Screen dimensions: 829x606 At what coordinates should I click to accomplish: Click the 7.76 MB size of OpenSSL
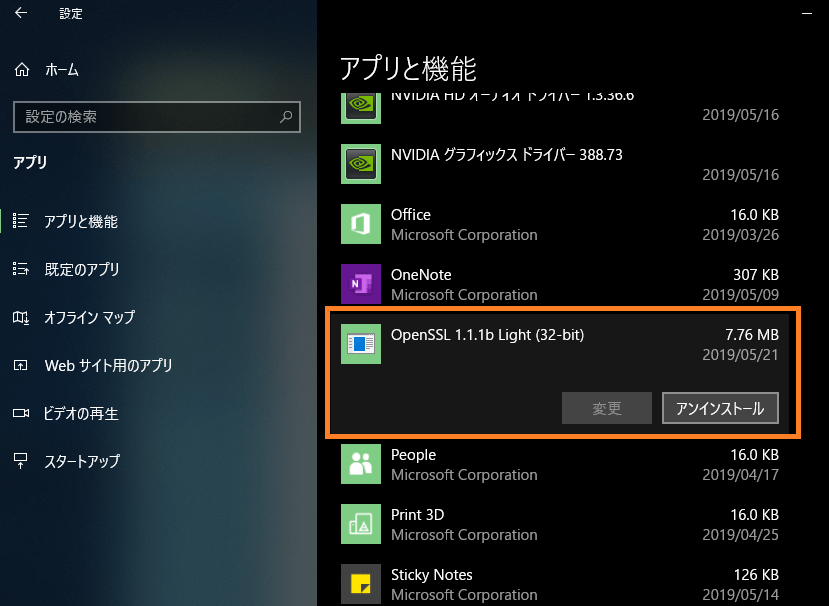(x=752, y=335)
